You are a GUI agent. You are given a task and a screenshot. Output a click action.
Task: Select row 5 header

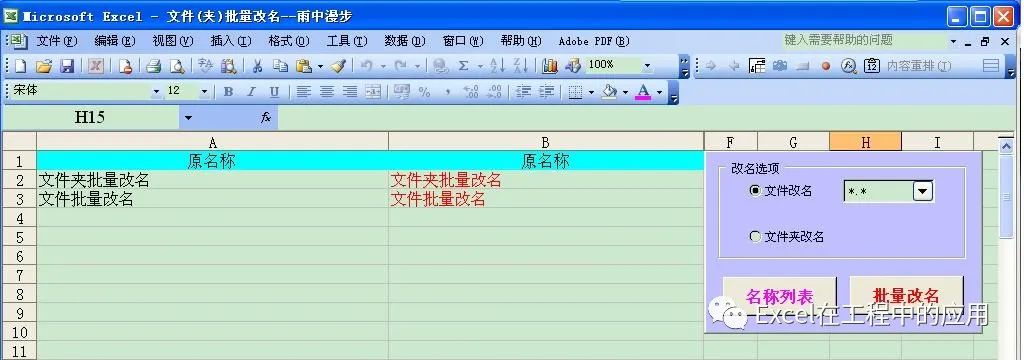(x=19, y=237)
